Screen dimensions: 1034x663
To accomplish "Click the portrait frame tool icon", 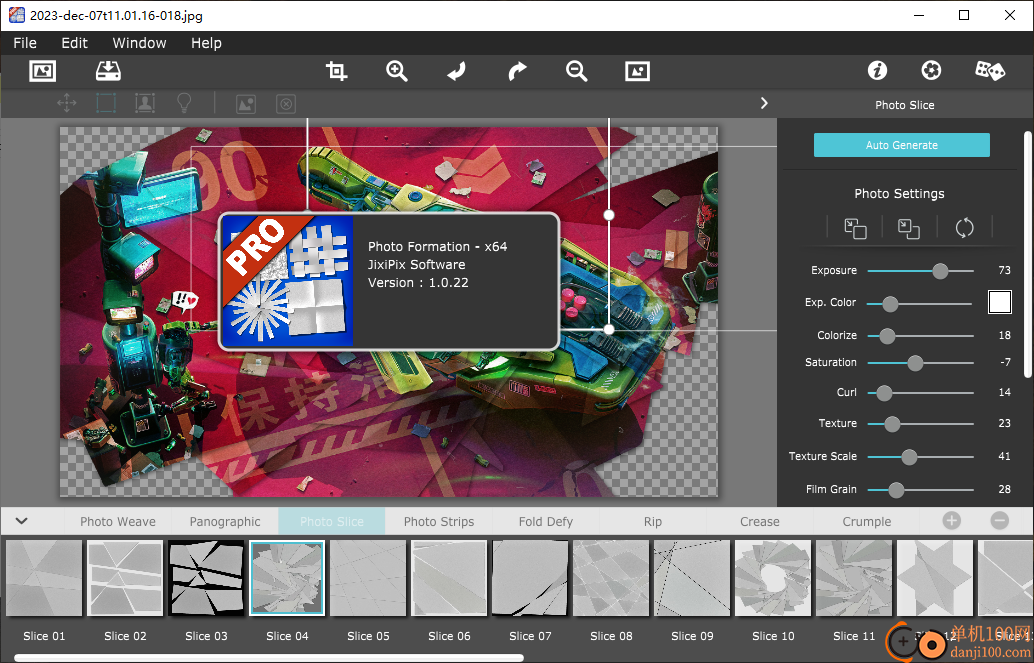I will click(145, 103).
